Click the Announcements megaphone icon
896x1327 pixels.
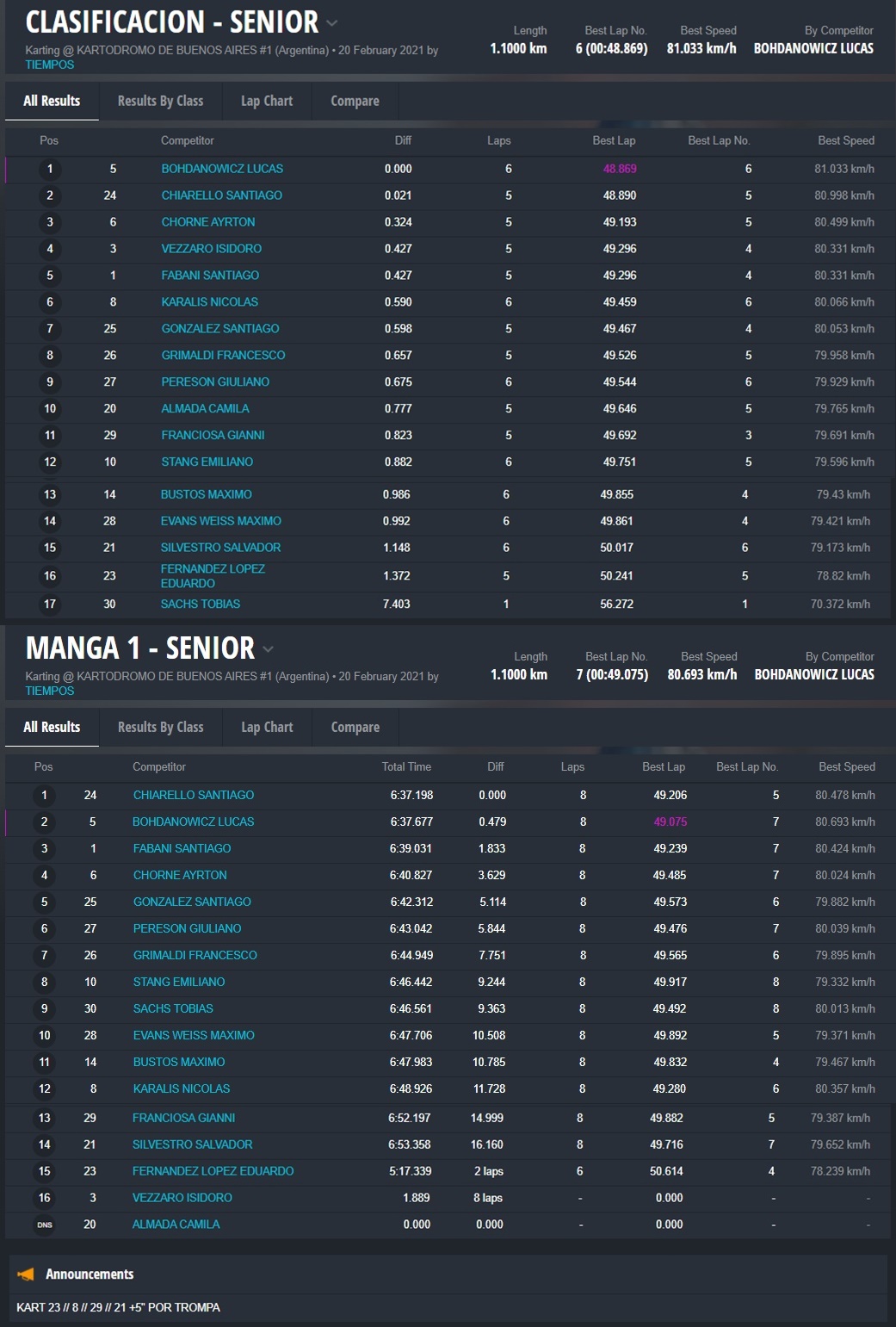(x=26, y=1274)
